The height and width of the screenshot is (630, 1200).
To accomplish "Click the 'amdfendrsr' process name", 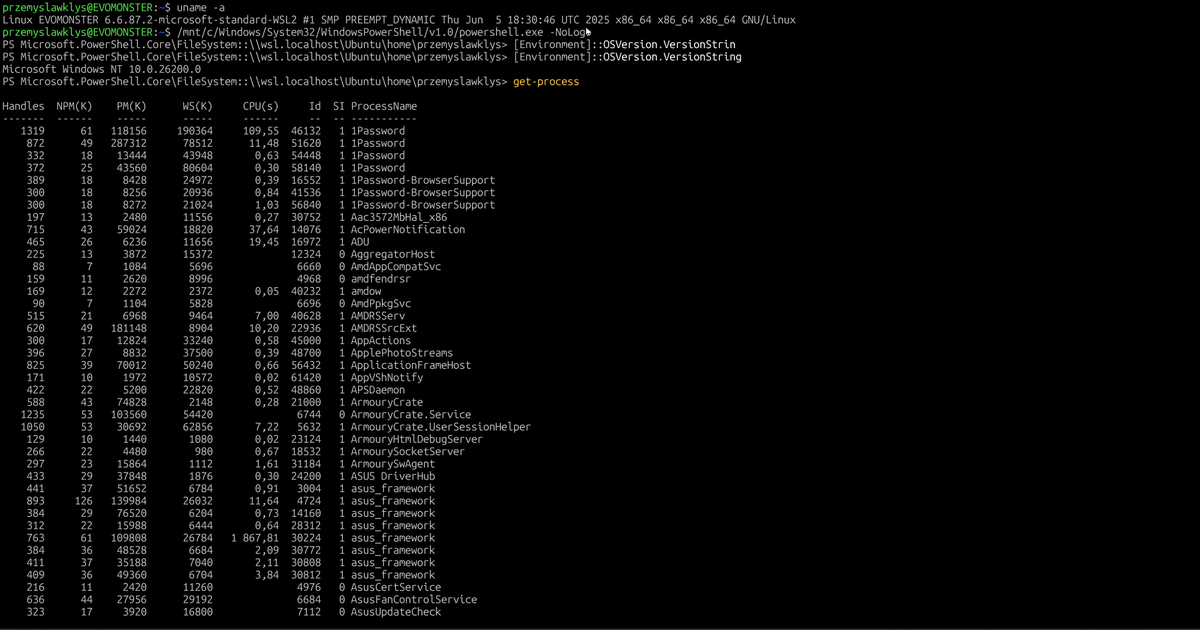I will tap(381, 279).
